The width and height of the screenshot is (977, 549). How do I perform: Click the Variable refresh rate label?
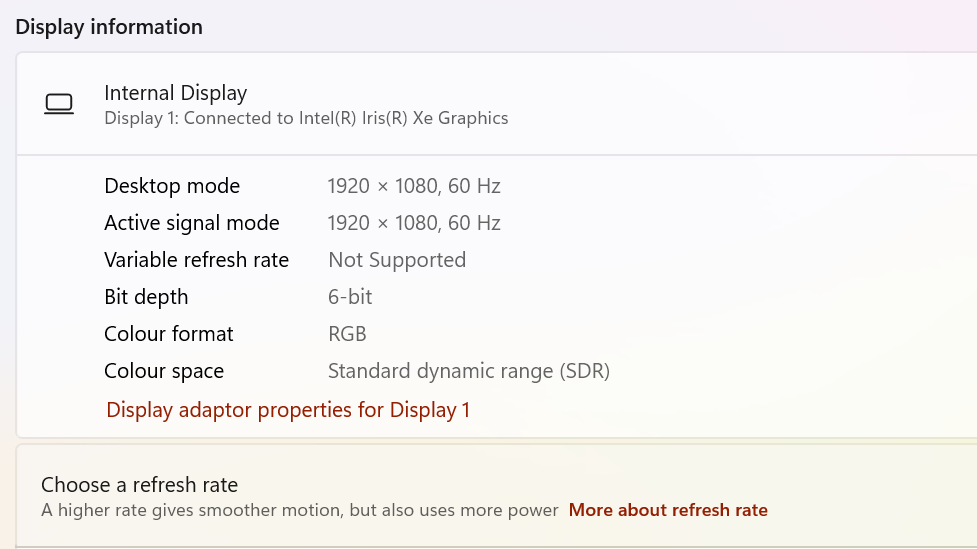click(196, 260)
